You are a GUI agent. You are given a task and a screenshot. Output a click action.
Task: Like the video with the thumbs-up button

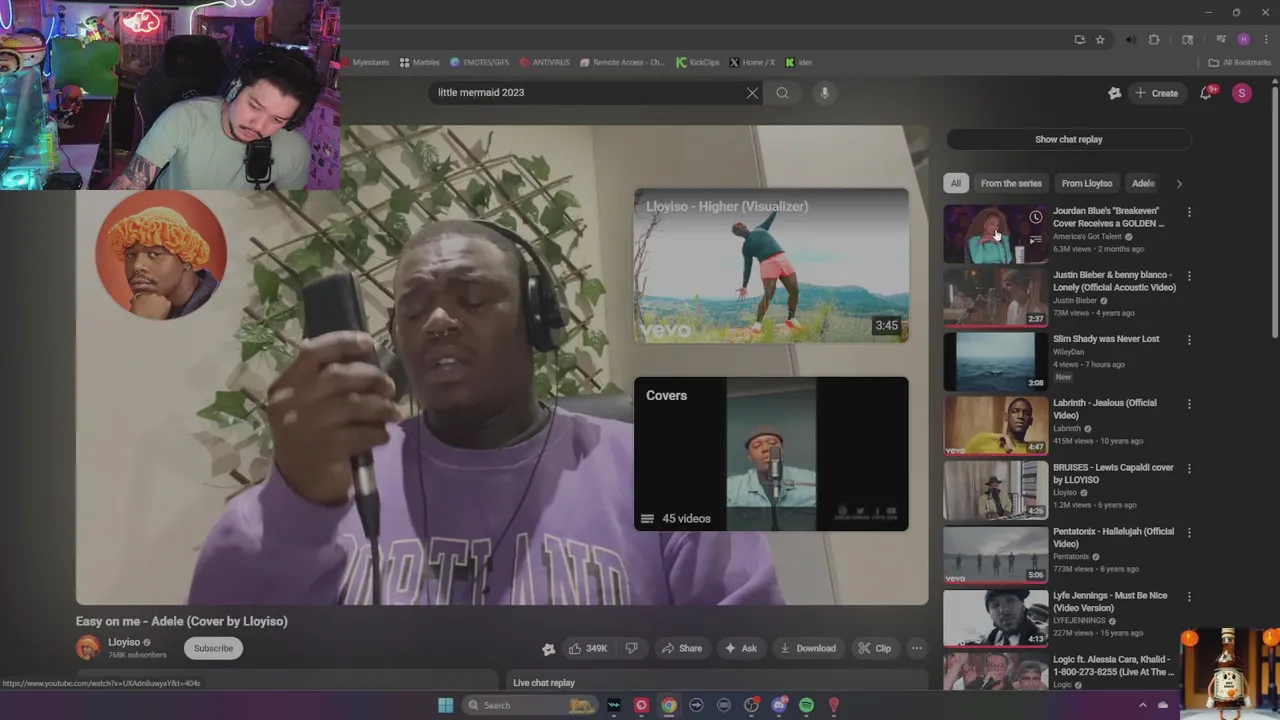(588, 648)
